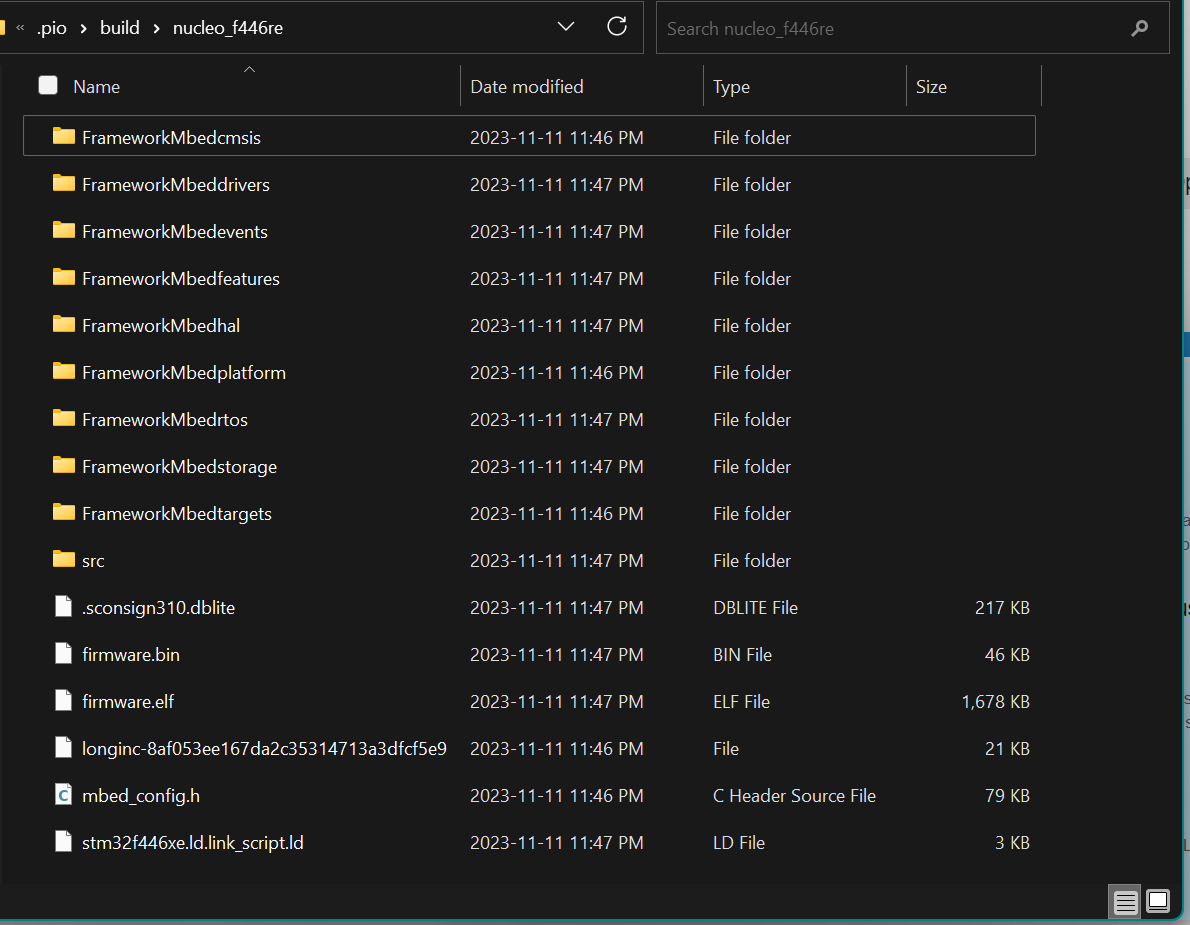Select the FrameworkMbedstorage folder name
Viewport: 1190px width, 925px height.
[x=179, y=467]
